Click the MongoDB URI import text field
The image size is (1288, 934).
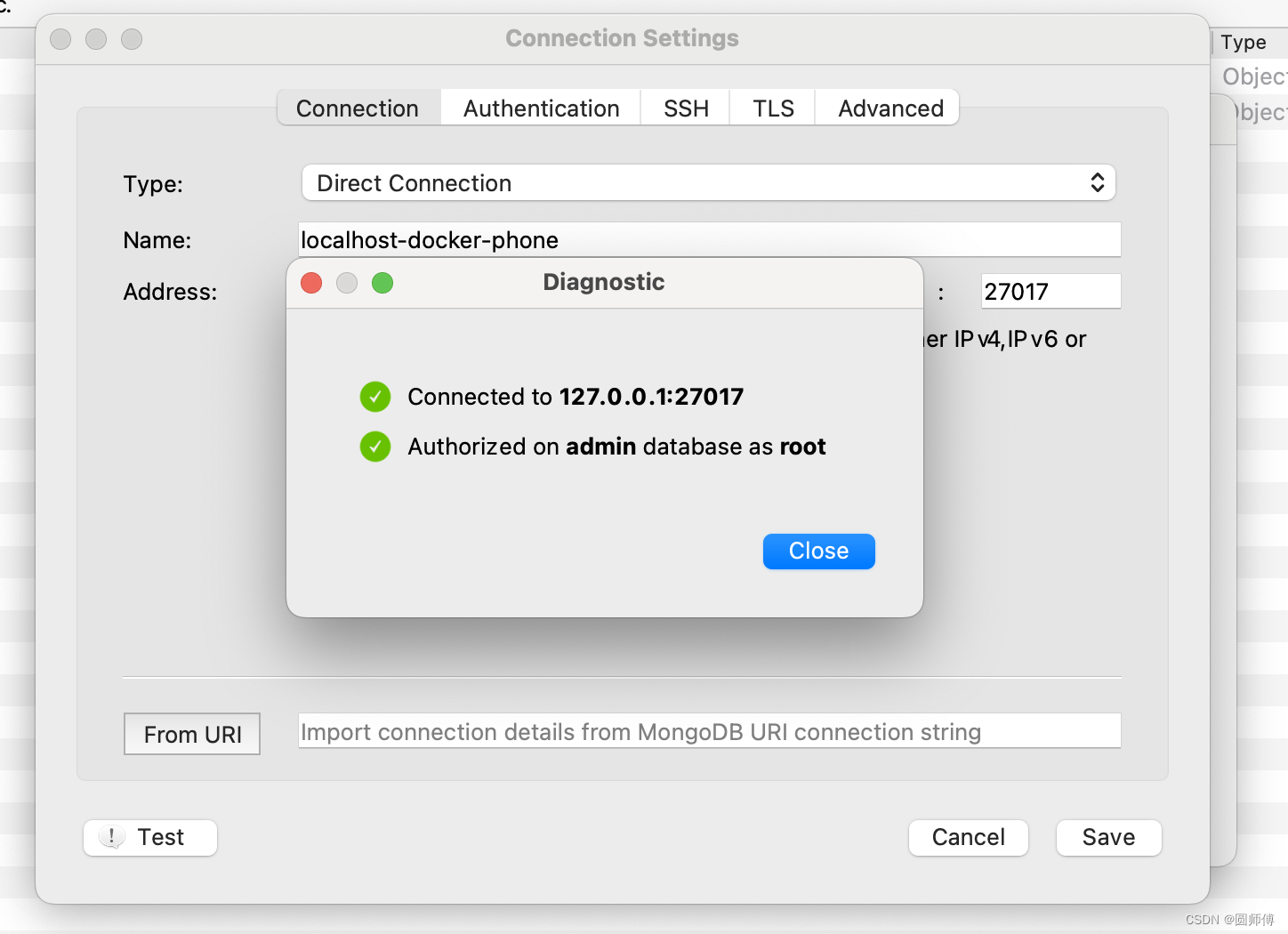[709, 731]
